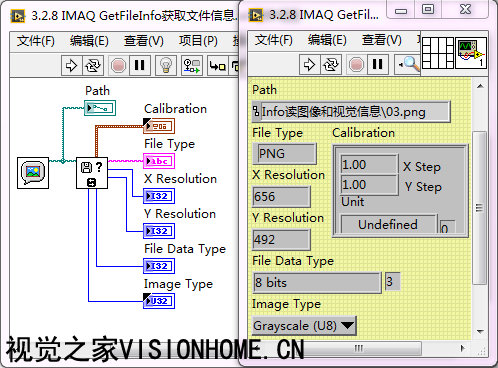
Task: Click the Unit ring showing Undefined
Action: pyautogui.click(x=388, y=224)
